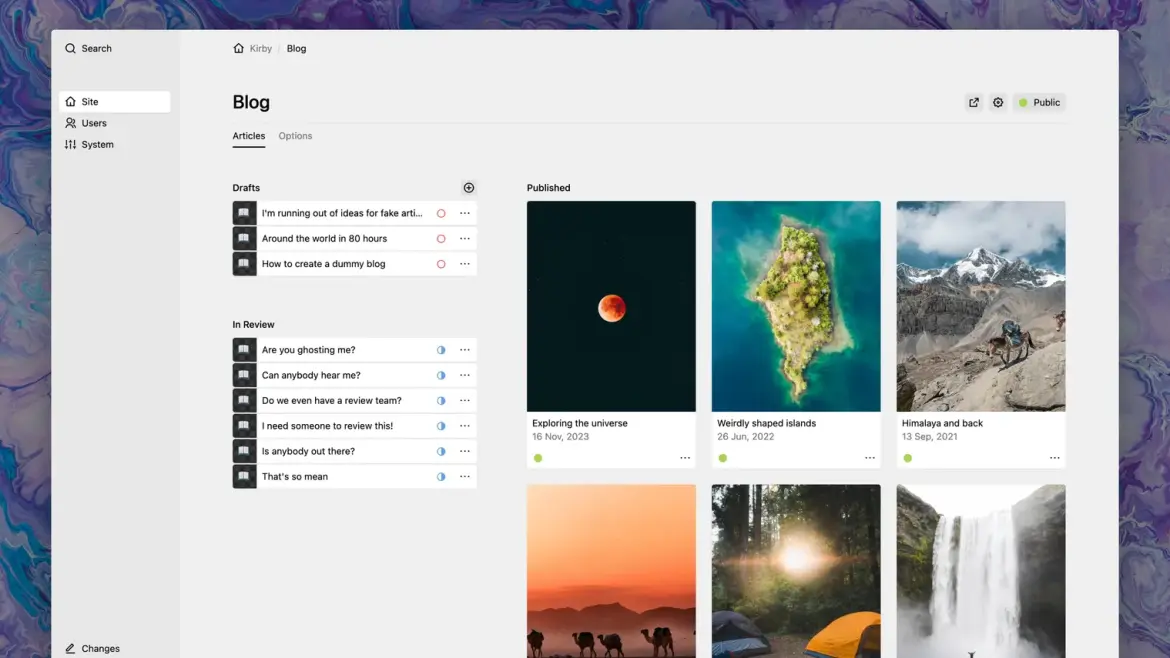The width and height of the screenshot is (1170, 658).
Task: Click green status dot of 'Weirdly shaped islands'
Action: click(722, 458)
